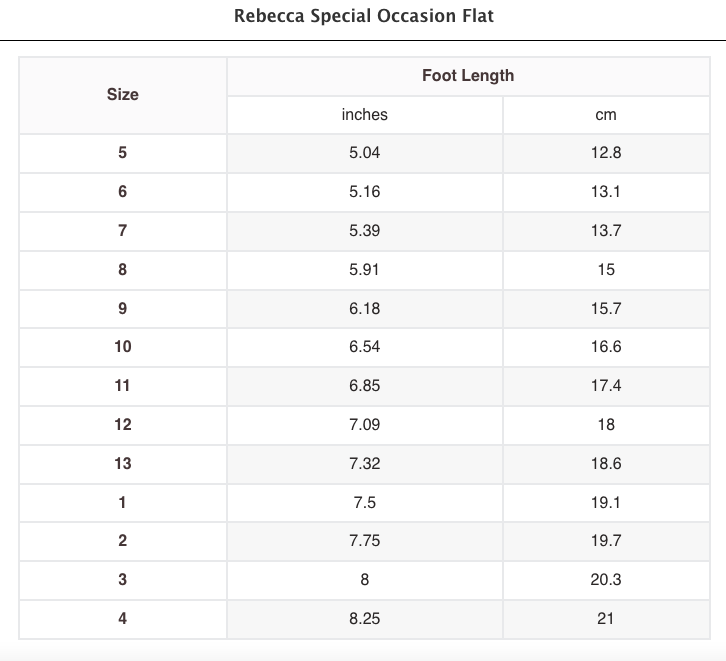Click the 18.6 cm value
Viewport: 726px width, 661px height.
pyautogui.click(x=605, y=464)
